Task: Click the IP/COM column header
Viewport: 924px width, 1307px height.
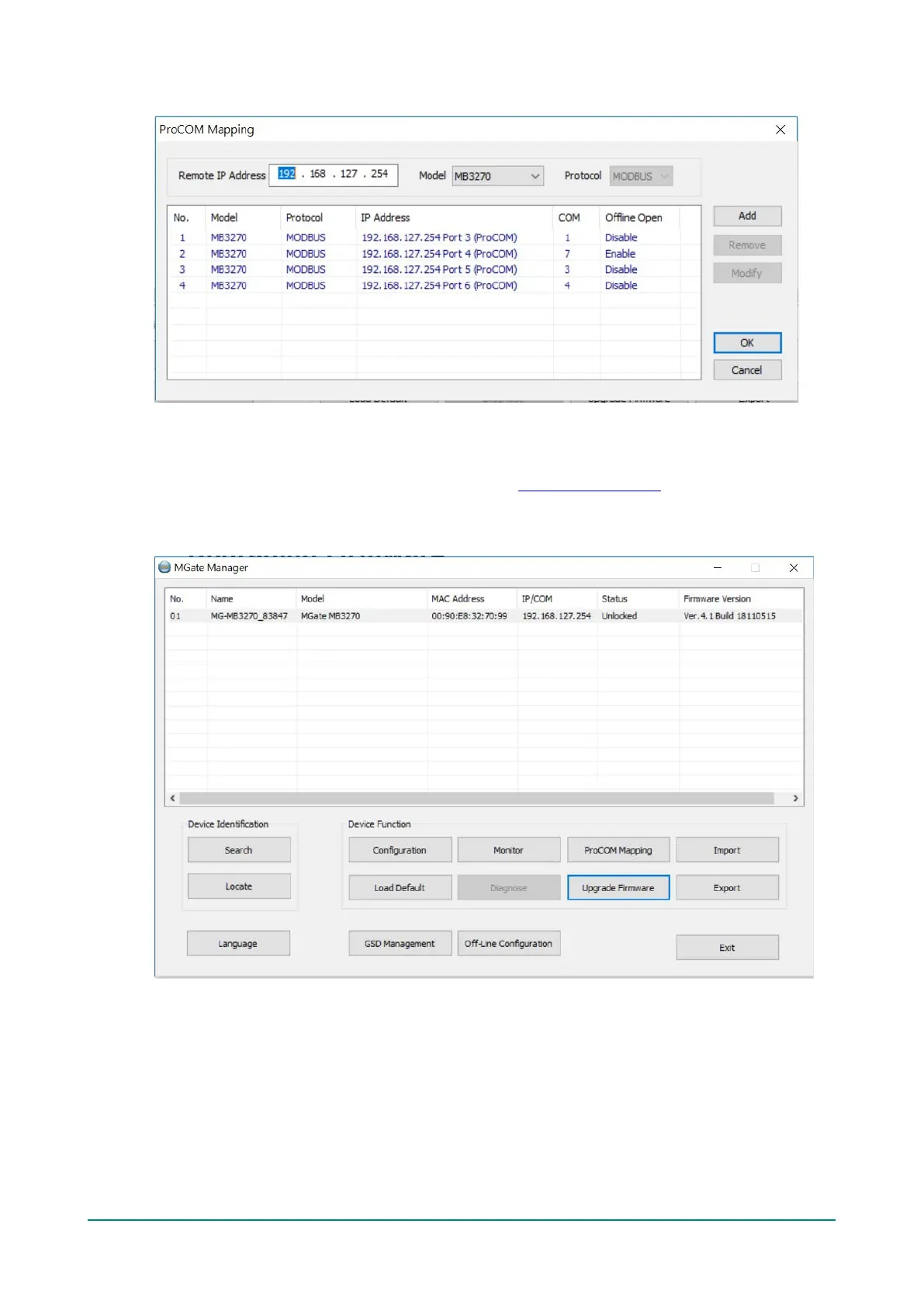Action: [557, 599]
